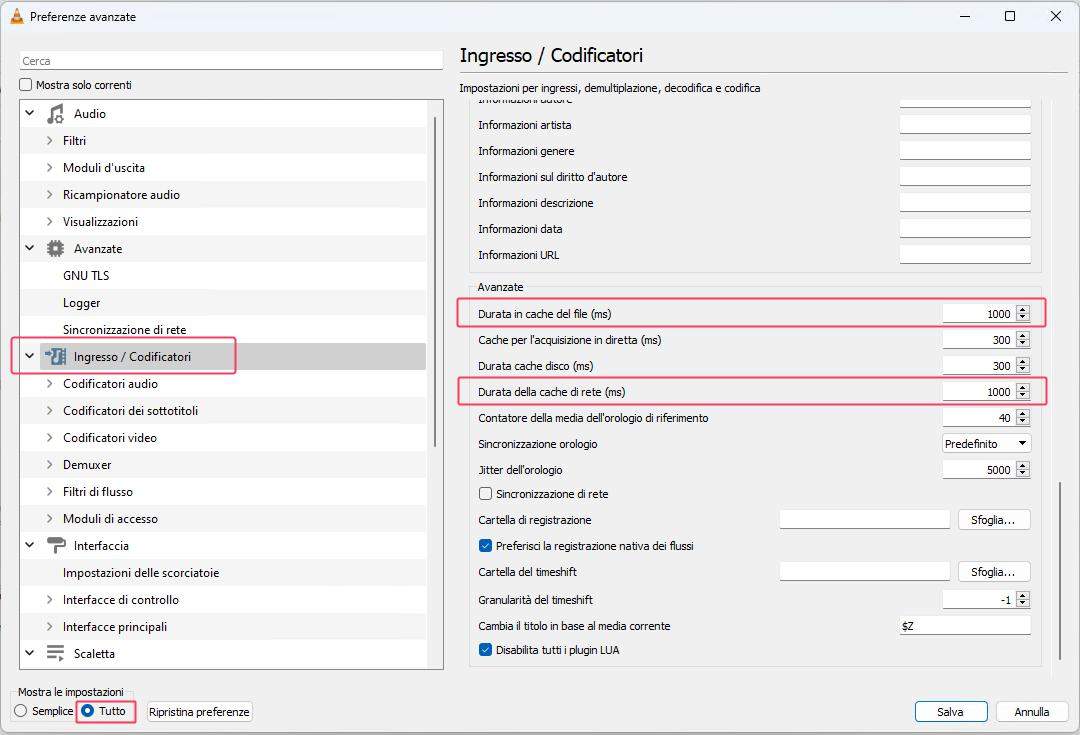This screenshot has height=735, width=1080.
Task: Click the Scaletta playlist icon
Action: [56, 654]
